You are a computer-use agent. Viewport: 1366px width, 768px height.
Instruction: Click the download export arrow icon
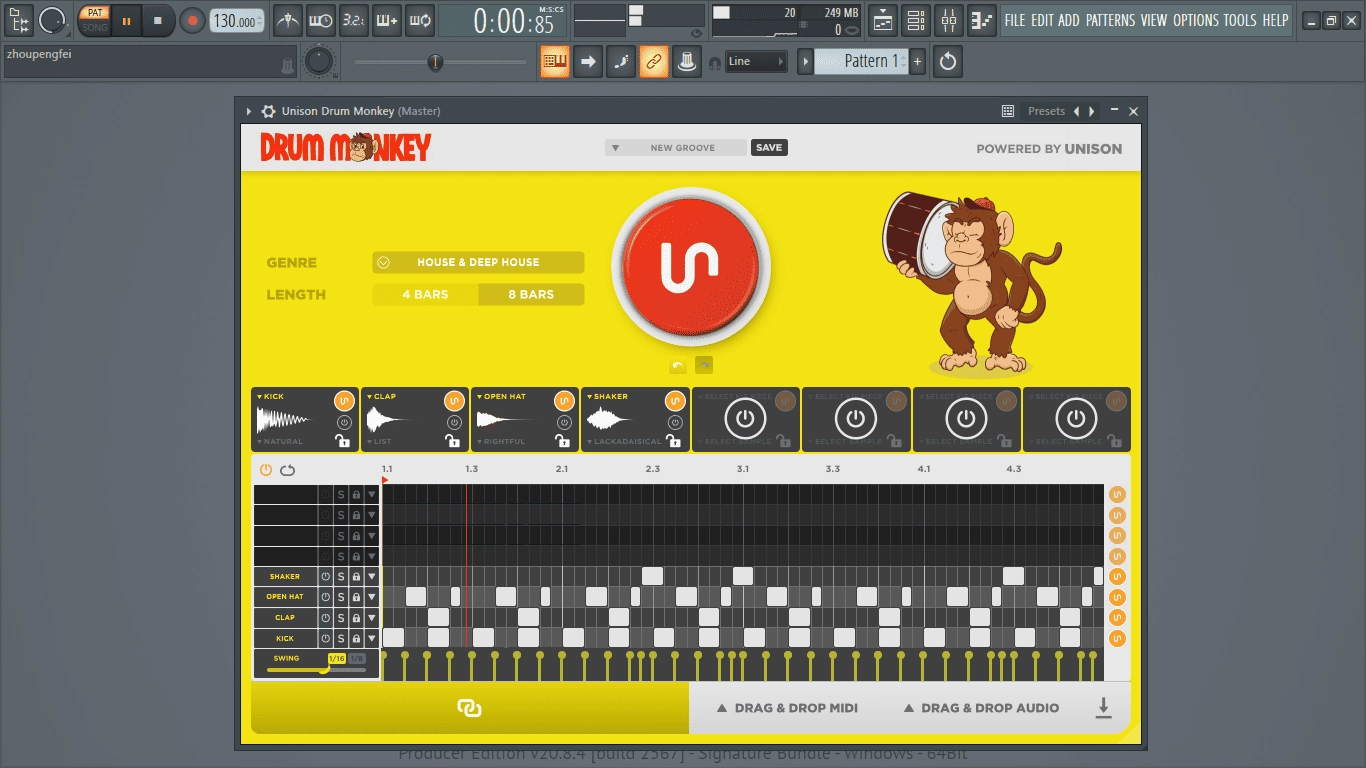click(1104, 708)
